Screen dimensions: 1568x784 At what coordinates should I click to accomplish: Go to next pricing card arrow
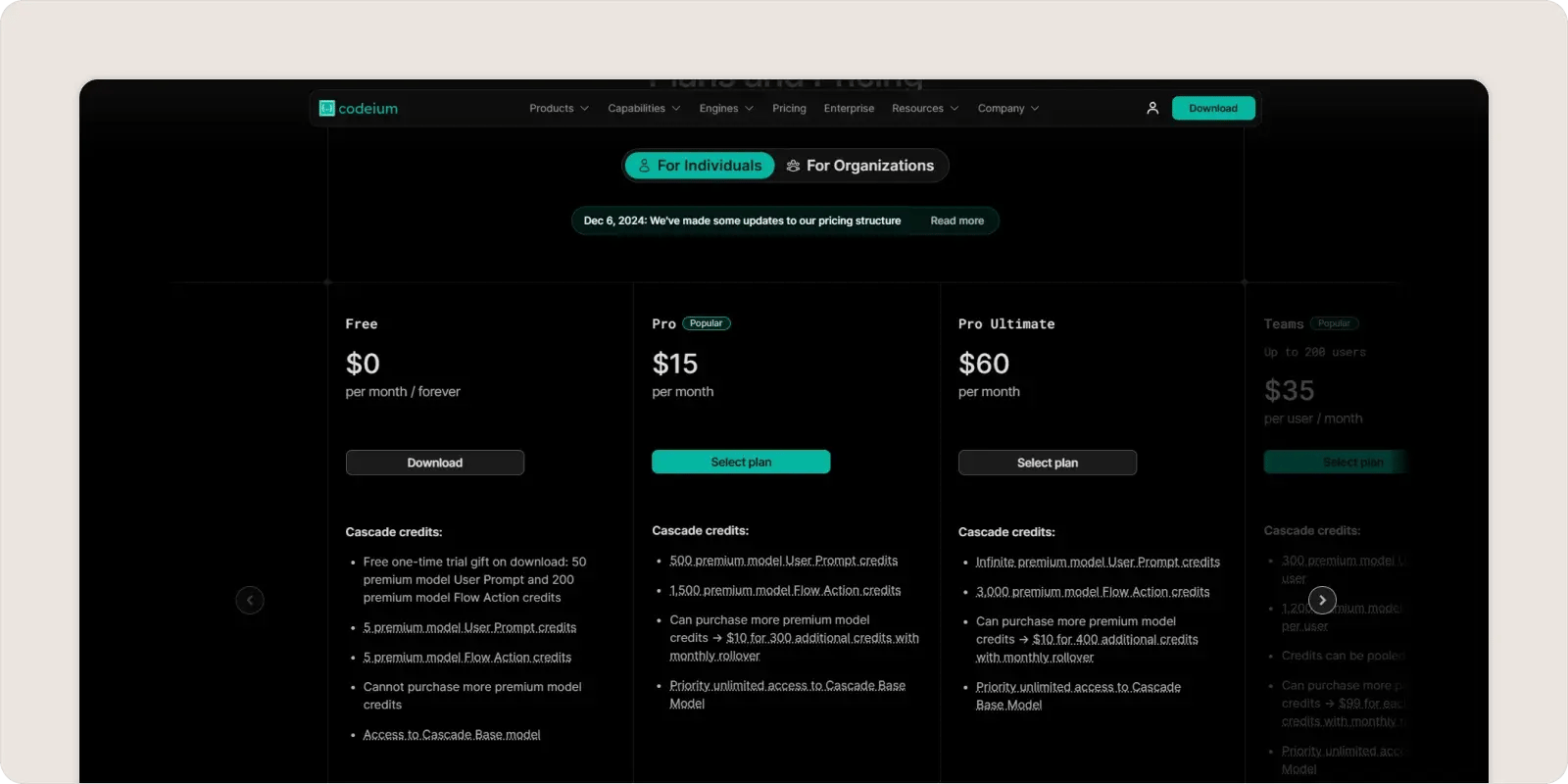click(x=1322, y=600)
